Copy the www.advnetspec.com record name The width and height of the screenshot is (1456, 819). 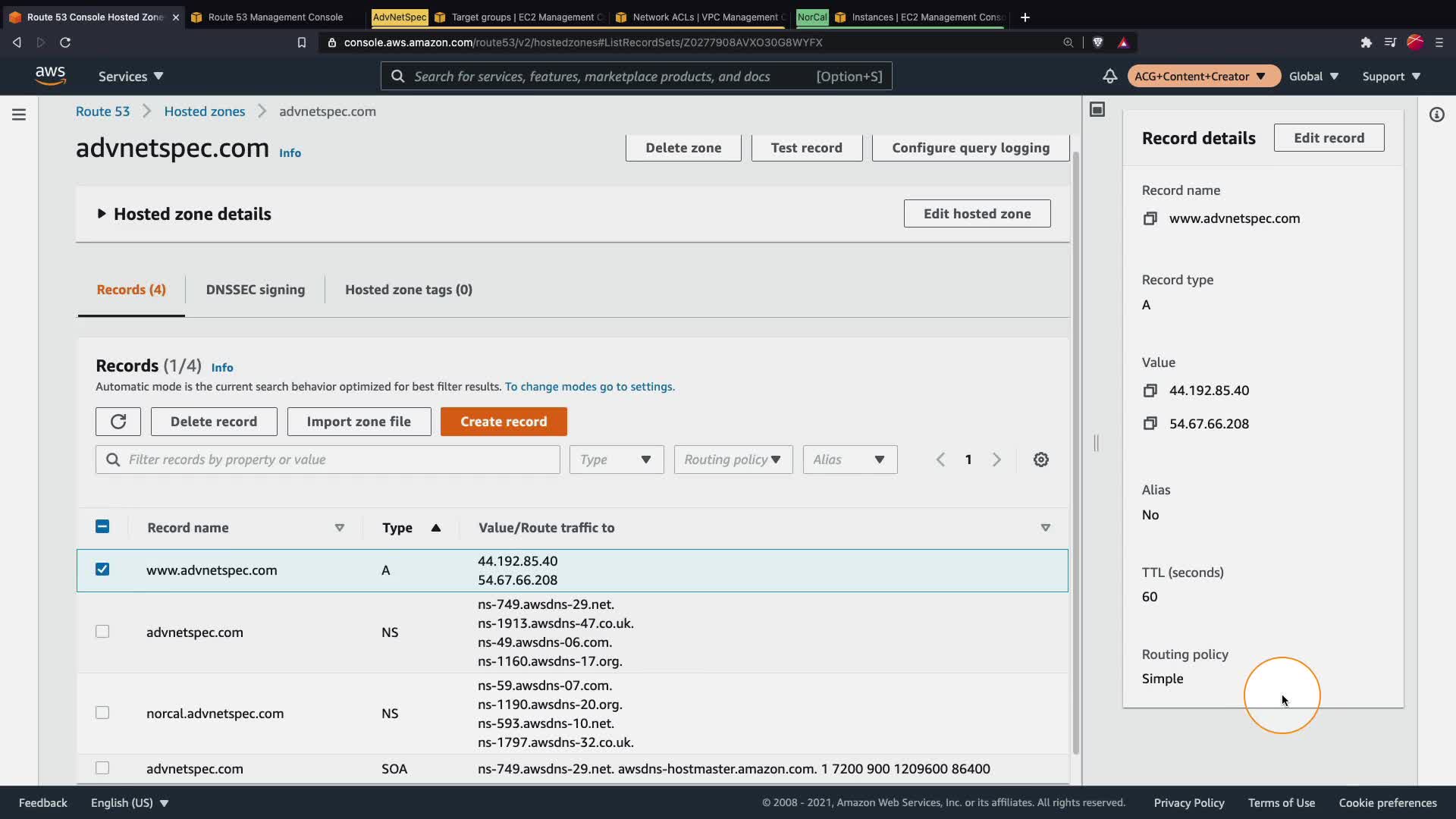[1150, 218]
